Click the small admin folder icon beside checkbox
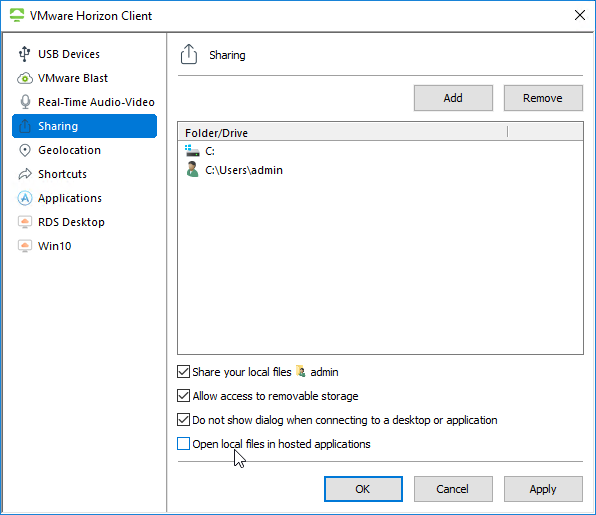Screen dimensions: 596x515 click(301, 371)
